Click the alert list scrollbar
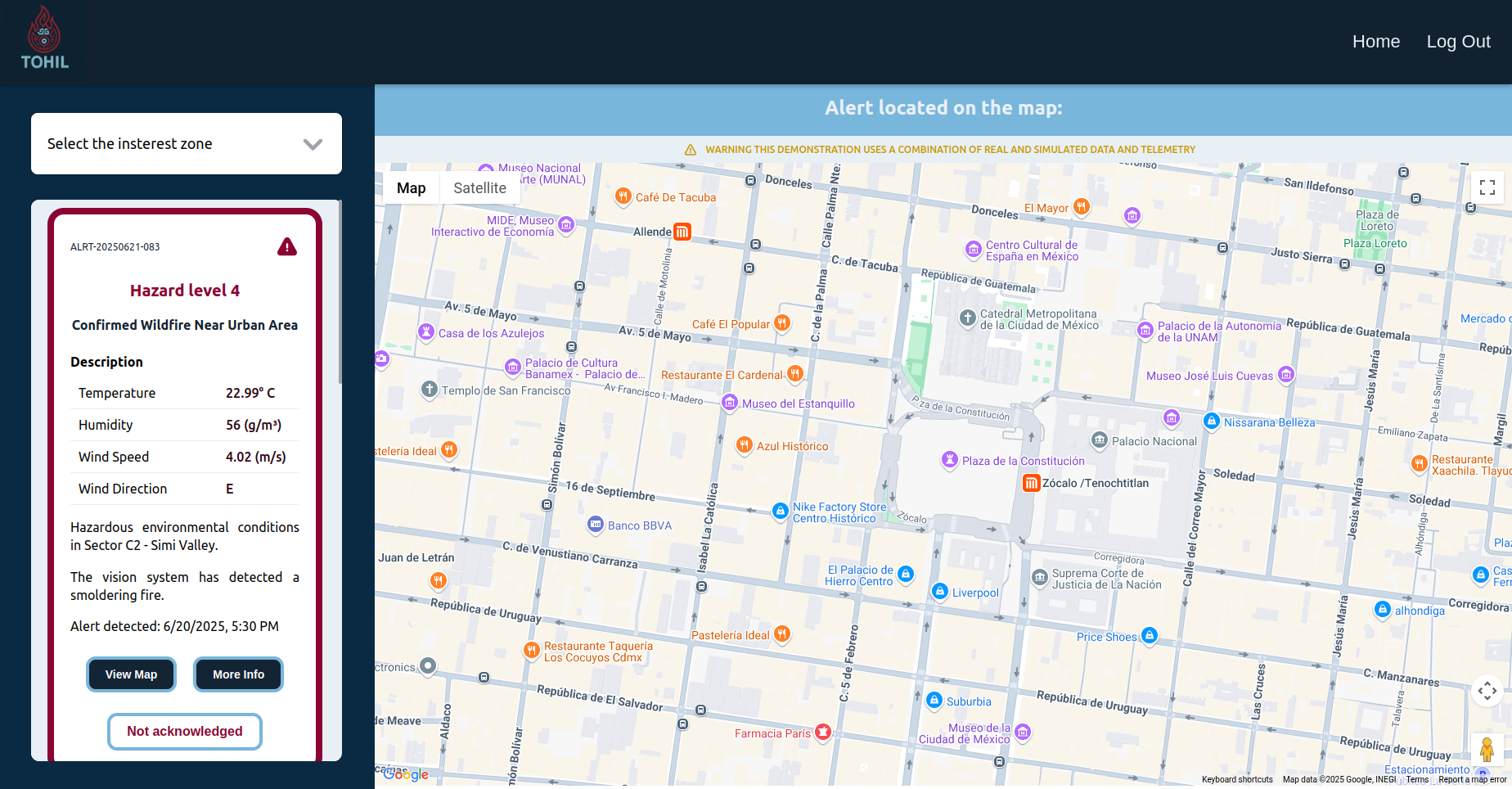This screenshot has width=1512, height=789. coord(340,293)
